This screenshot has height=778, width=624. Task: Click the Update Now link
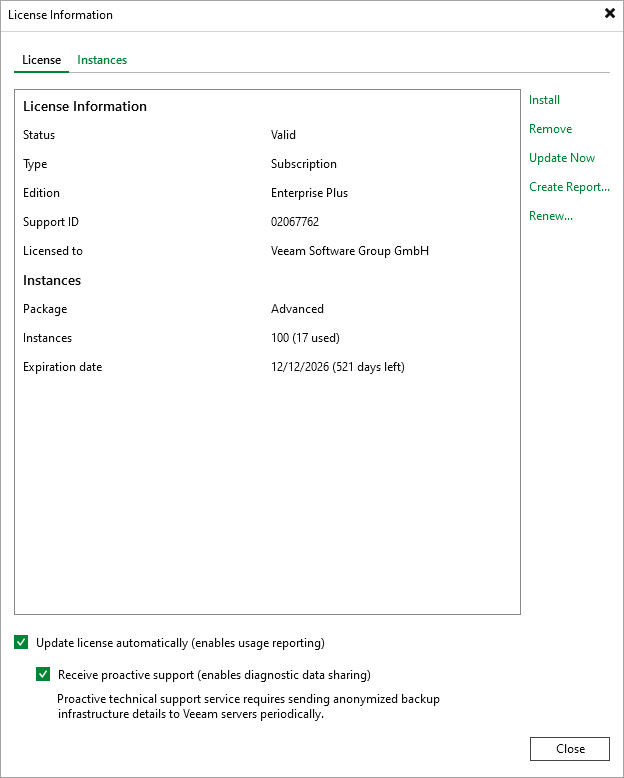coord(562,158)
